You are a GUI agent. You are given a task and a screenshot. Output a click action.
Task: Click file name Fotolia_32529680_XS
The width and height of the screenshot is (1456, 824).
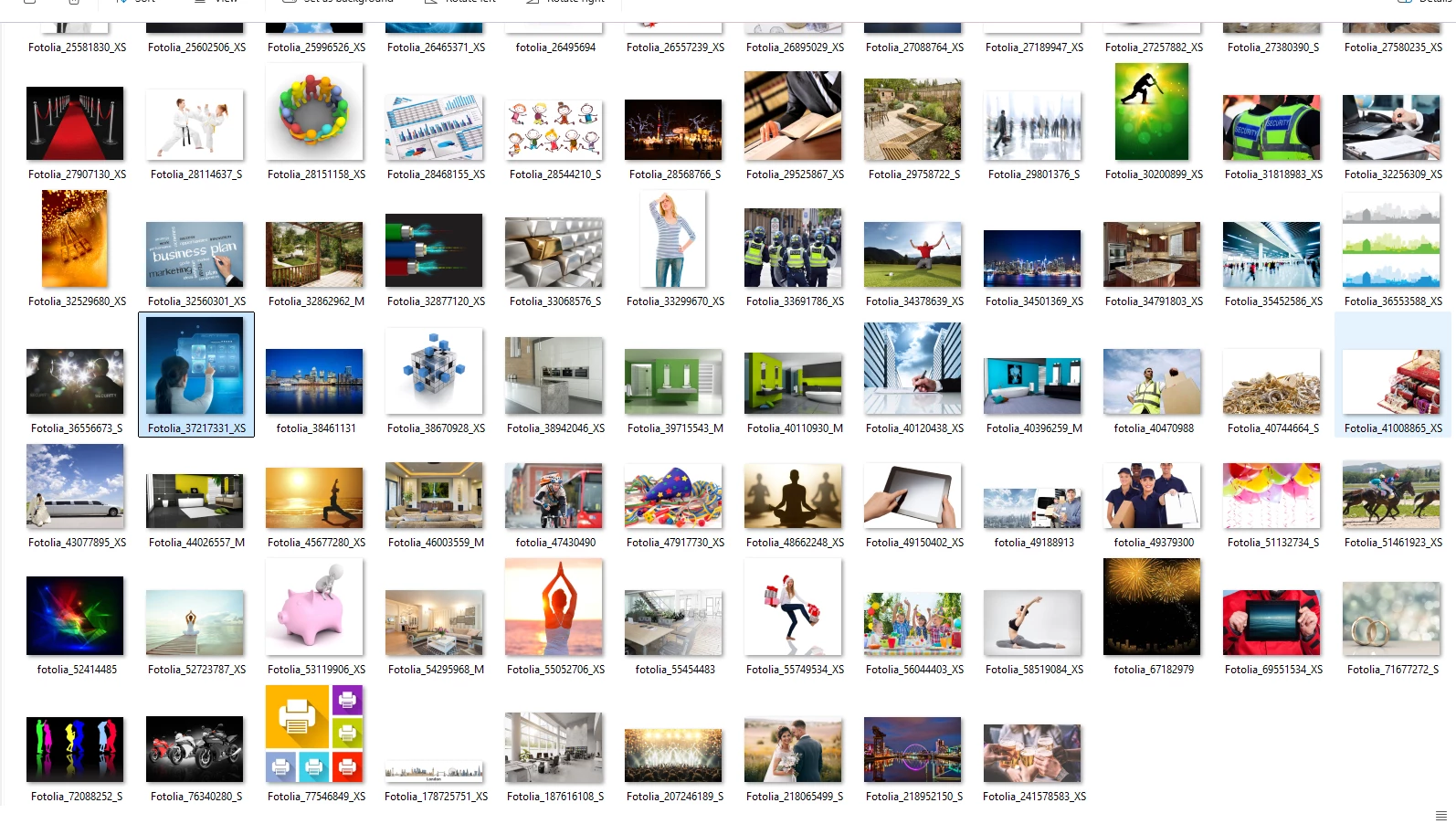tap(77, 301)
